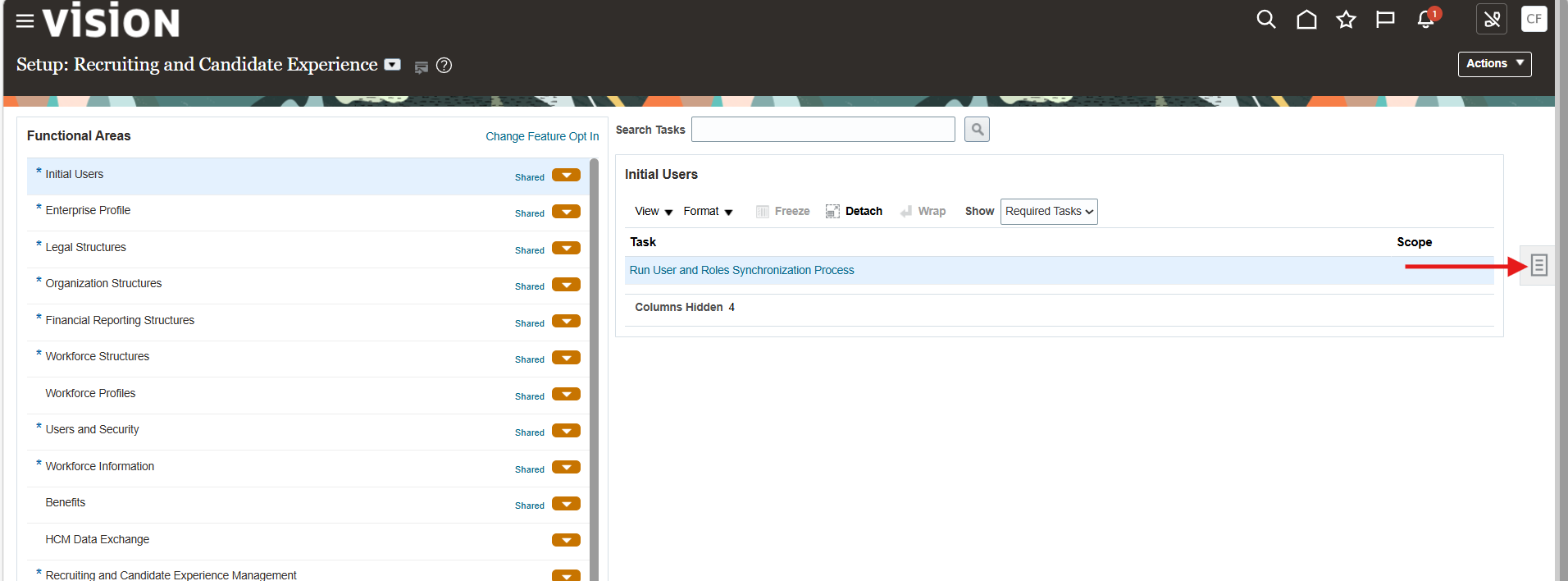Open the setup offering selector dropdown arrow
Screen dimensions: 1568x581
coord(393,65)
